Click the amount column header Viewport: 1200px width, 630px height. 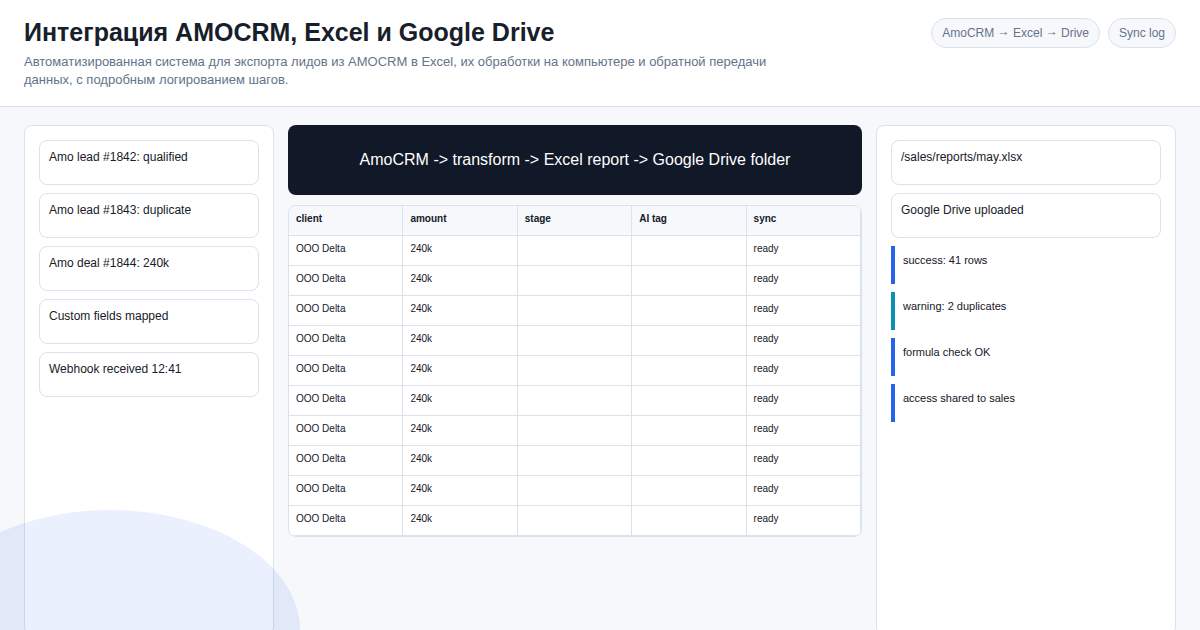pyautogui.click(x=460, y=221)
